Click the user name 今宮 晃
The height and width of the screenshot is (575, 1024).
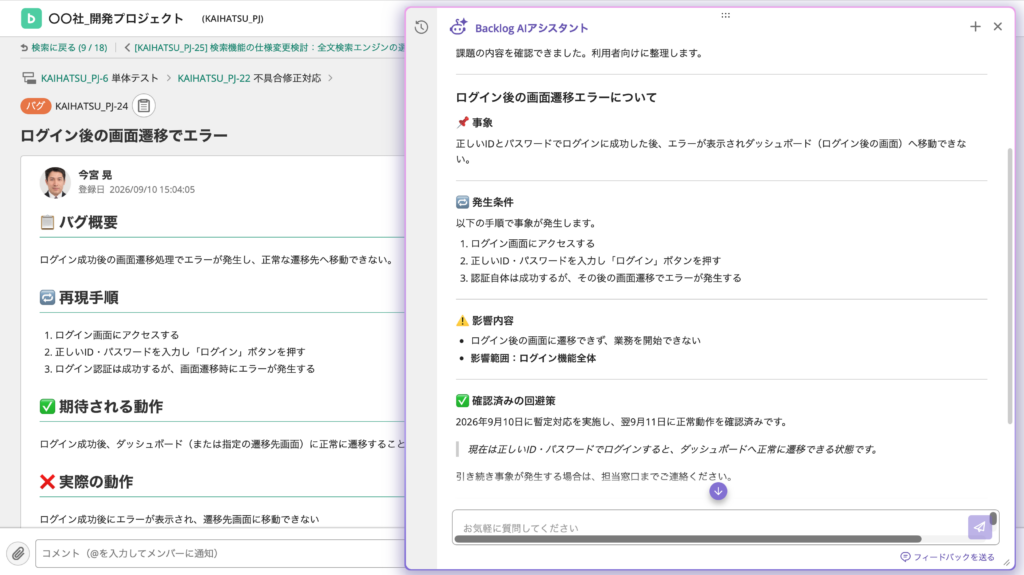[x=95, y=174]
